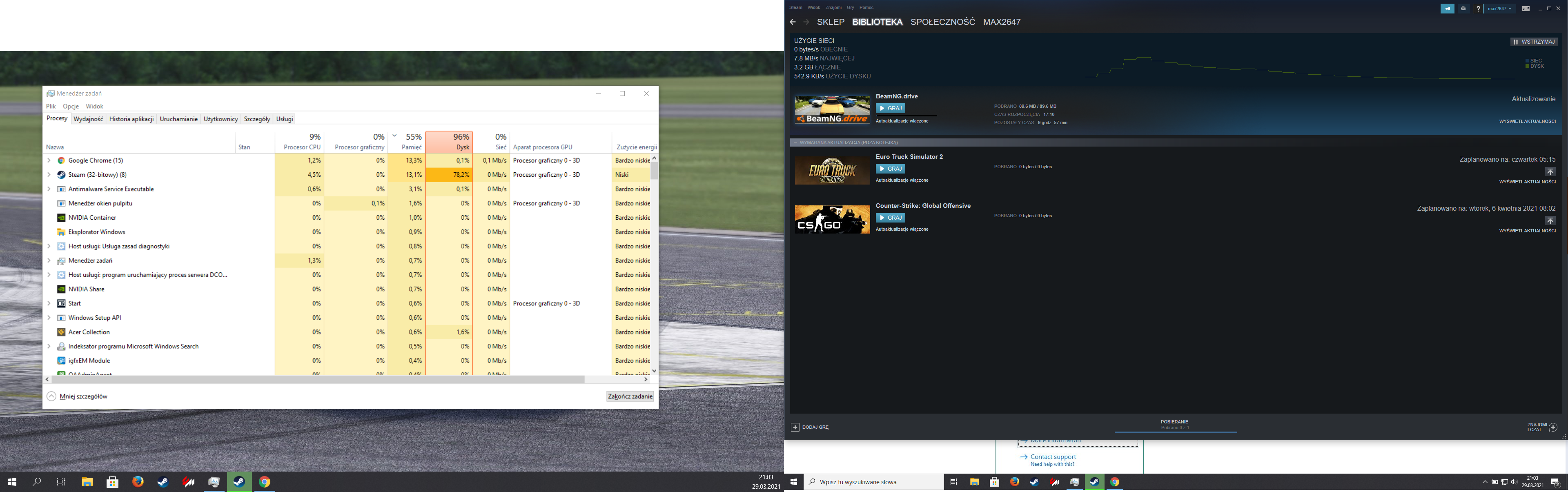Open the Plik menu in Task Manager
Image resolution: width=1568 pixels, height=492 pixels.
(51, 107)
